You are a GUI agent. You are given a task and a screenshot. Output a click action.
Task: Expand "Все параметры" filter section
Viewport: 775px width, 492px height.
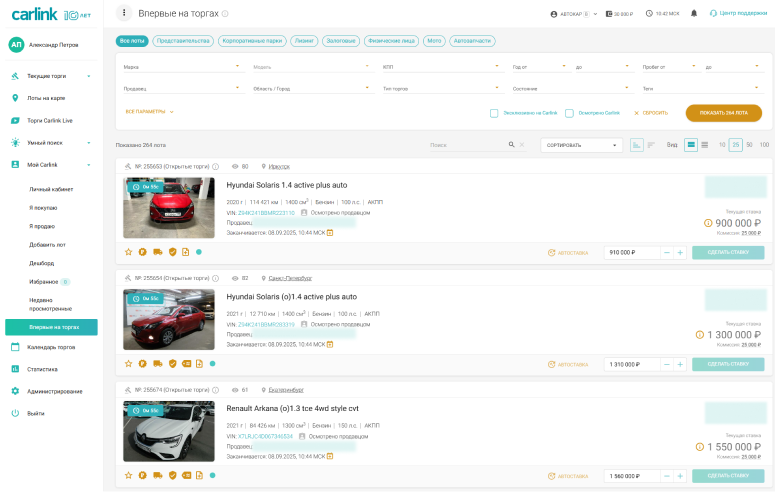[149, 112]
